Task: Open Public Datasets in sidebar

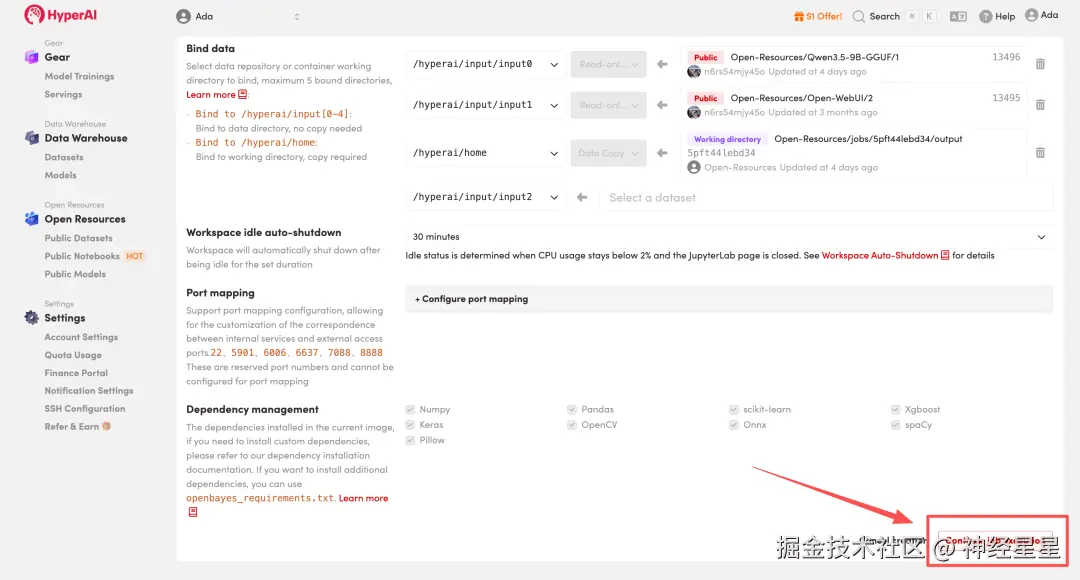Action: [x=79, y=238]
